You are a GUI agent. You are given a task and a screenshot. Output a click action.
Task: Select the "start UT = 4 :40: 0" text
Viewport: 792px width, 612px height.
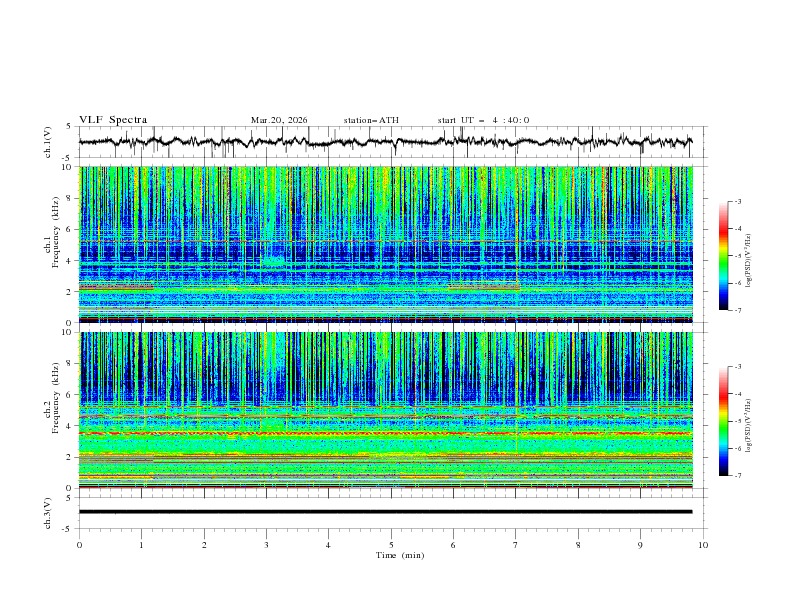[483, 120]
